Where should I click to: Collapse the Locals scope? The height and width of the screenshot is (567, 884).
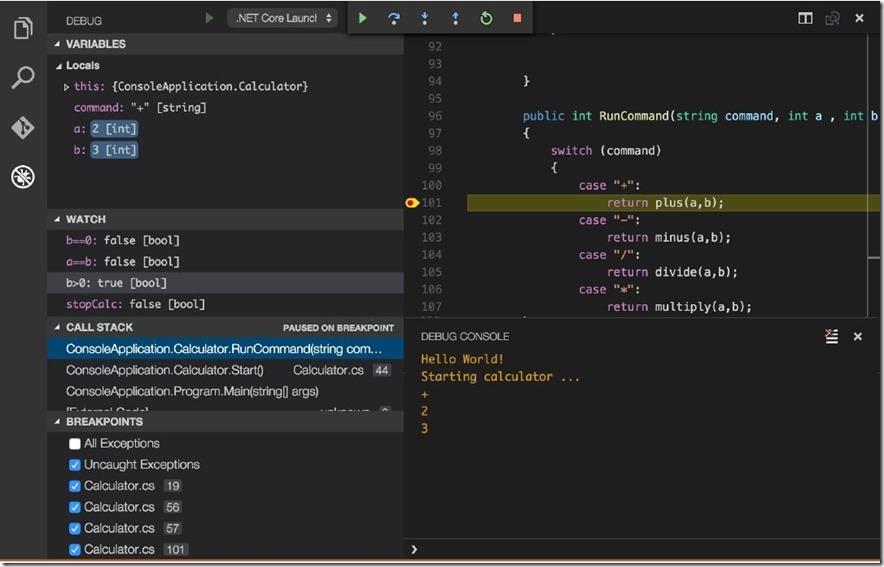(59, 66)
